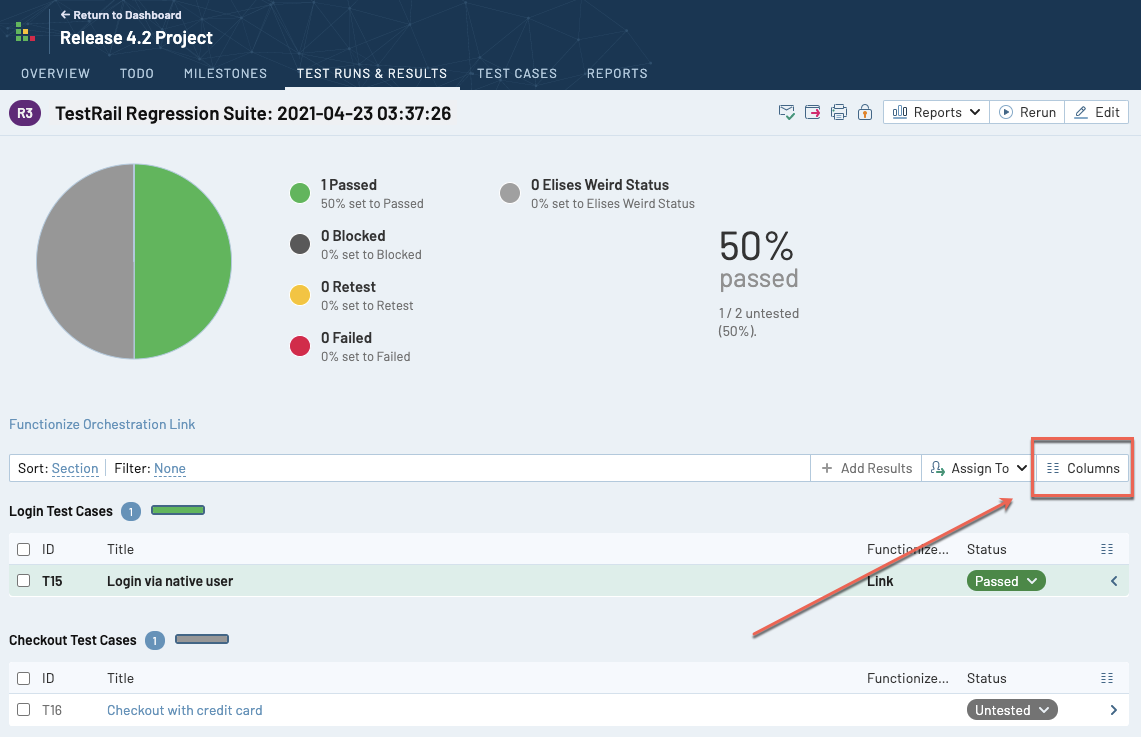The width and height of the screenshot is (1141, 737).
Task: Open the Reports tab in navigation
Action: pos(617,73)
